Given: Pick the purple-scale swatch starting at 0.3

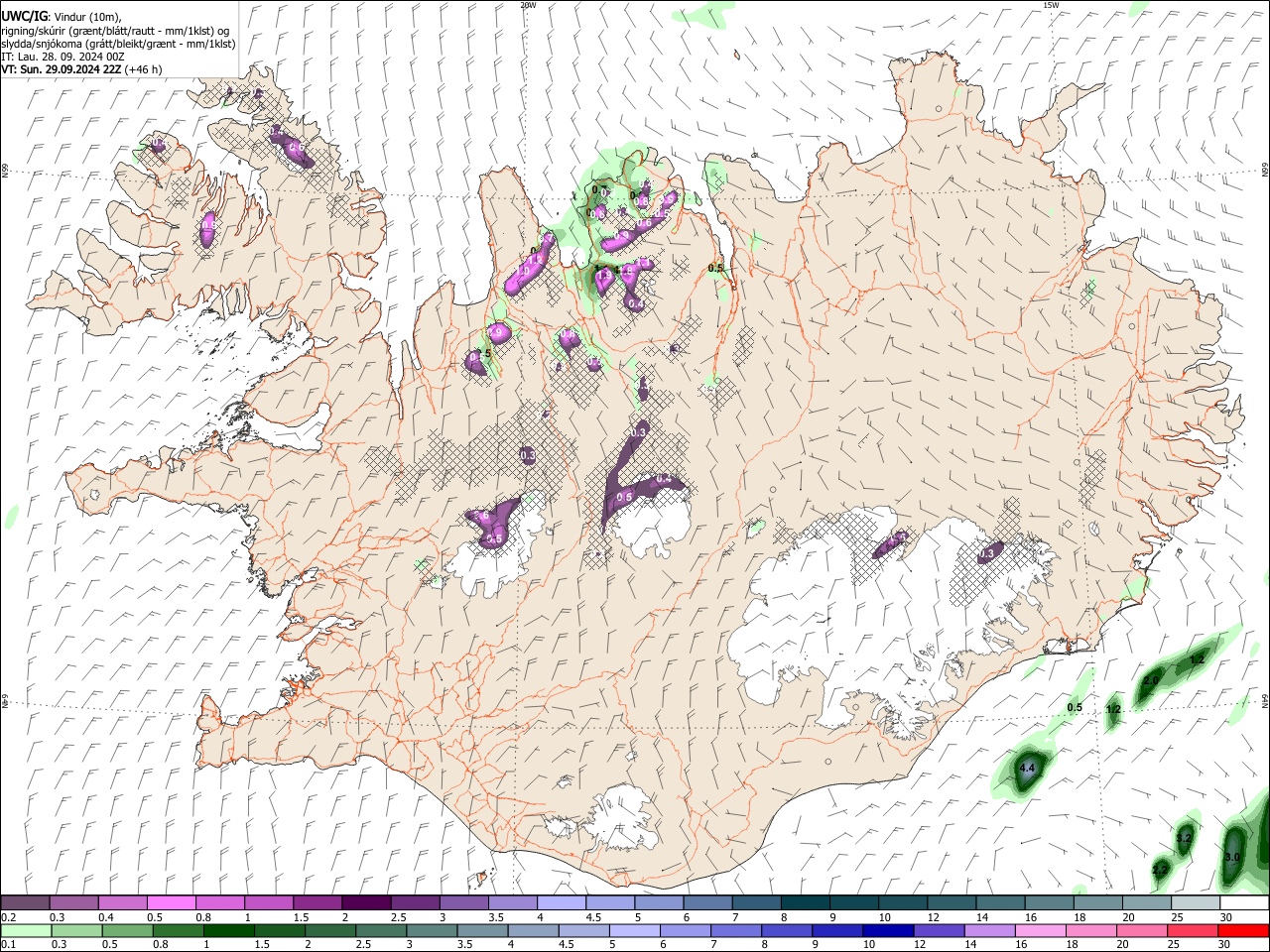Looking at the screenshot, I should tap(73, 903).
